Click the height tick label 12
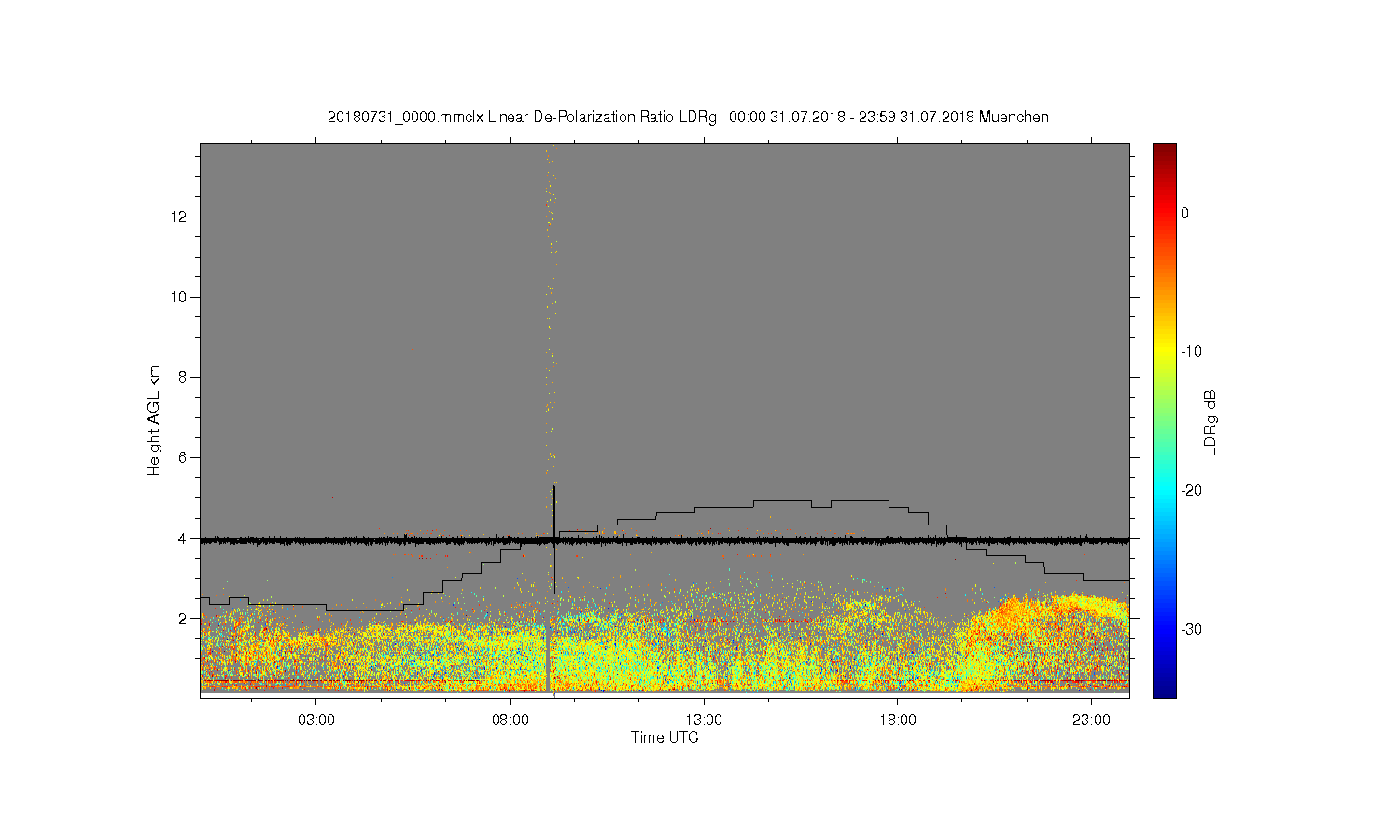The width and height of the screenshot is (1400, 840). [x=180, y=217]
